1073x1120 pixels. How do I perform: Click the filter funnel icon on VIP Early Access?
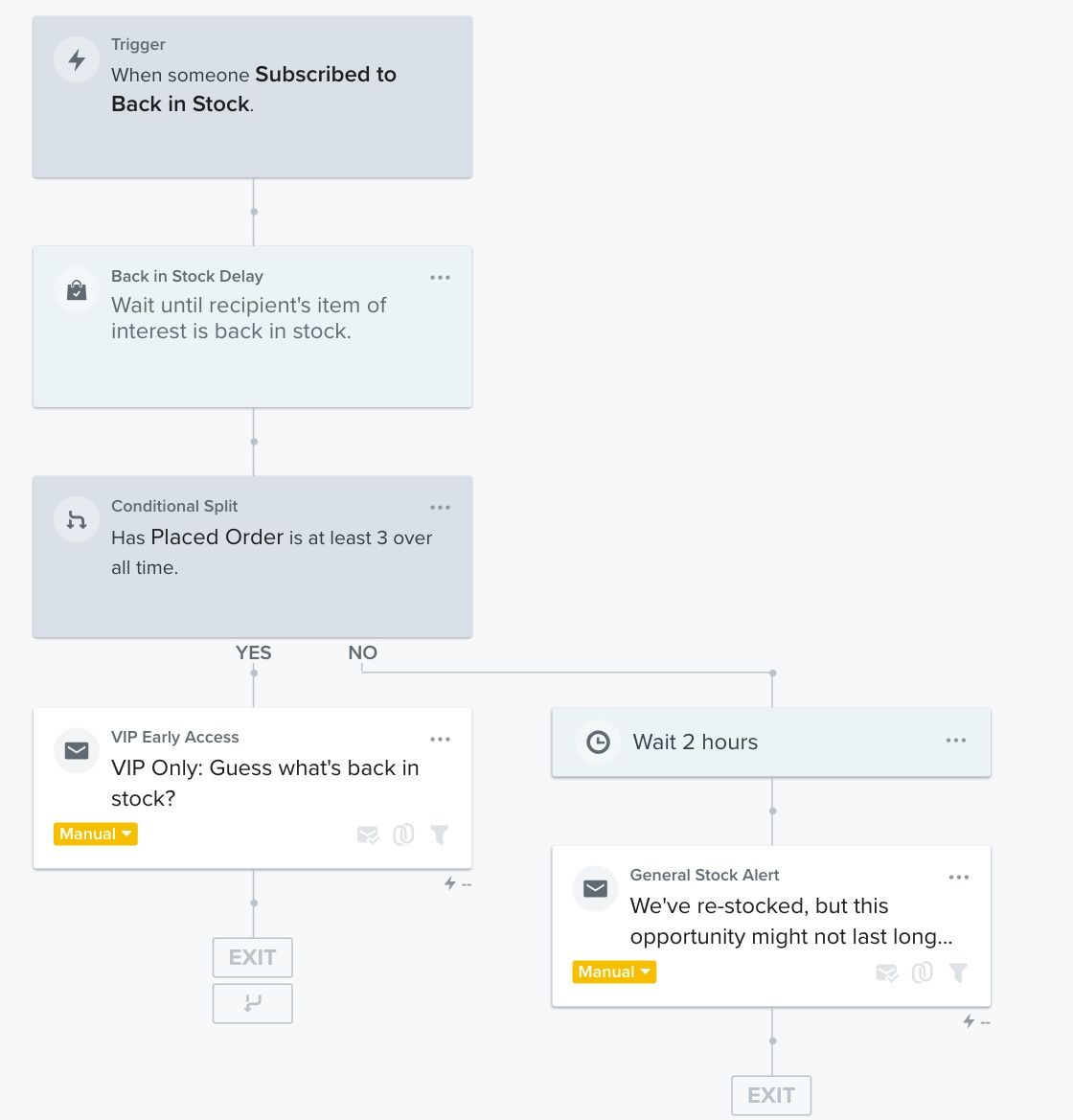click(440, 834)
